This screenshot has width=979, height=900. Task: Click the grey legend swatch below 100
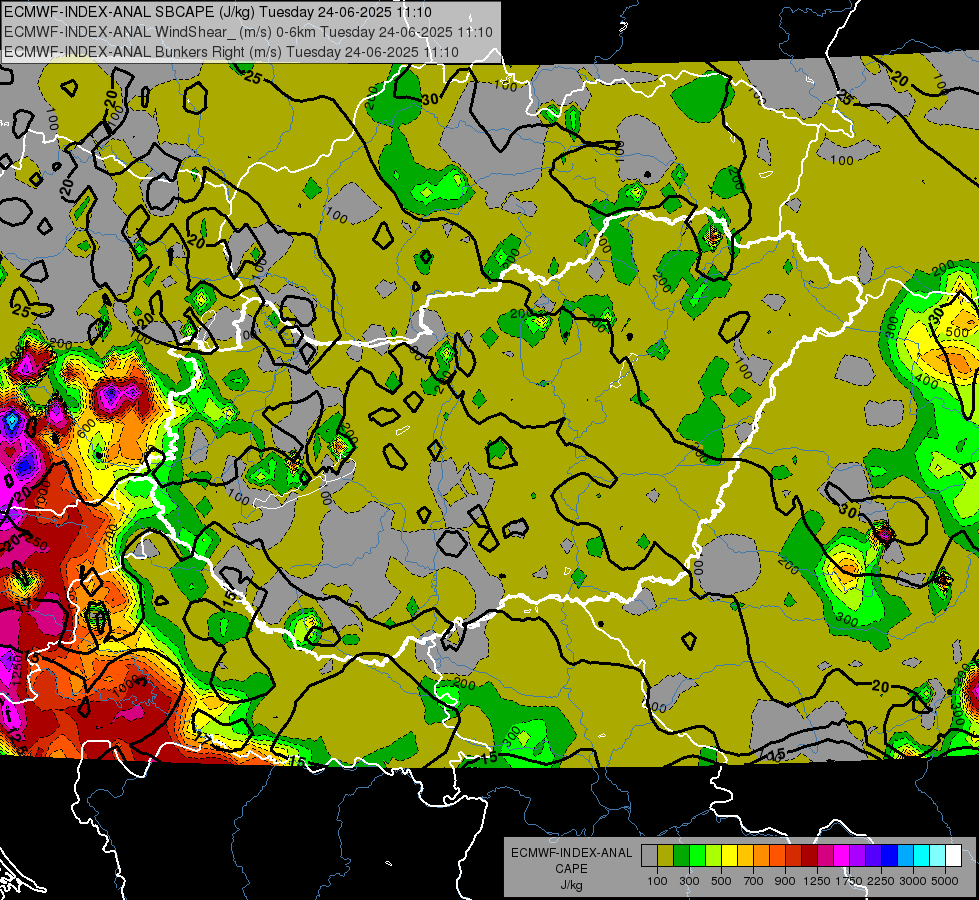[649, 856]
